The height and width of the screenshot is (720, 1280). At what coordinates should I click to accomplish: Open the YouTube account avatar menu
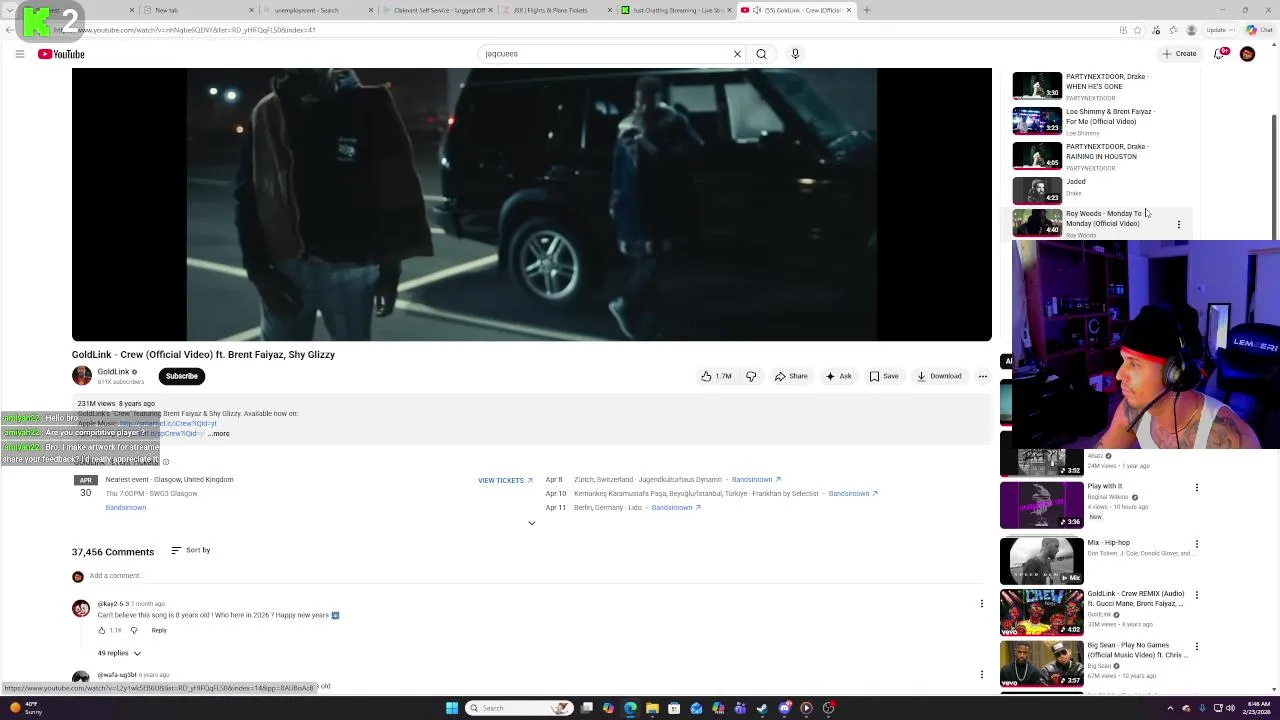(1247, 54)
